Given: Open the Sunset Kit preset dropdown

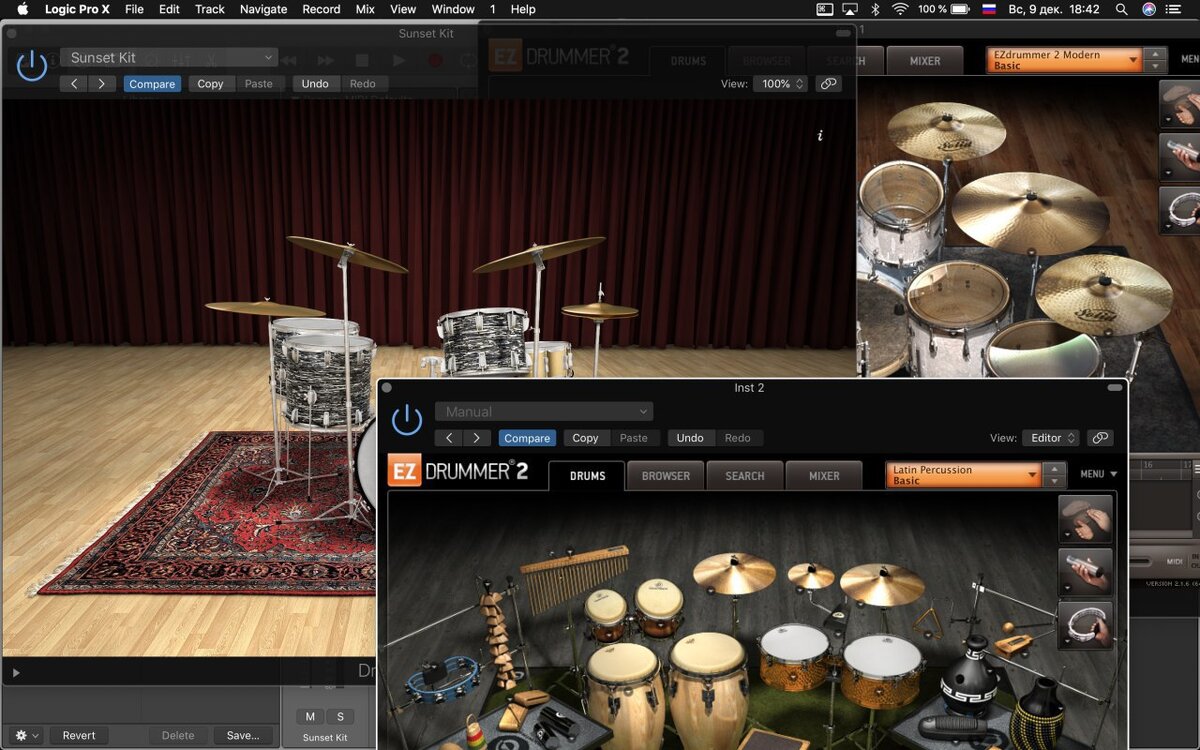Looking at the screenshot, I should click(169, 58).
